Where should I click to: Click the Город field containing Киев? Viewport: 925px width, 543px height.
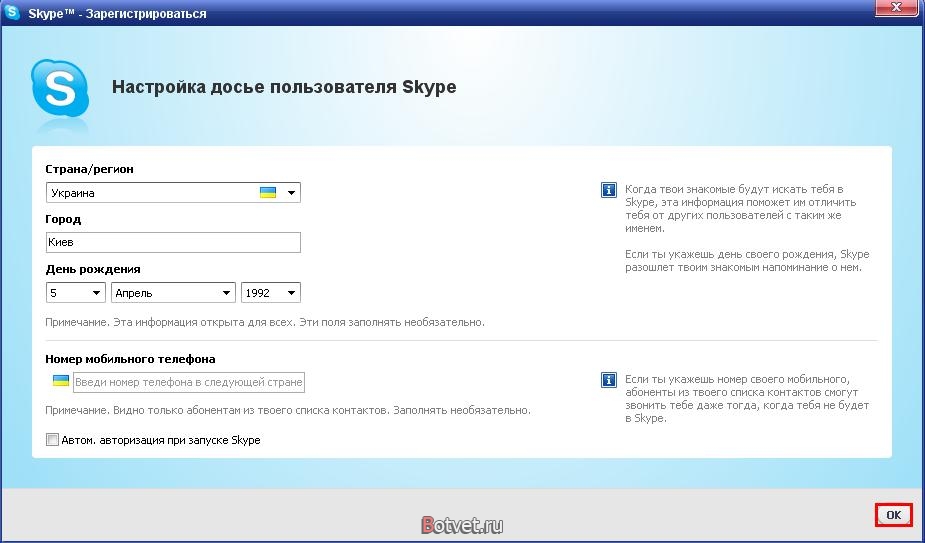[173, 243]
